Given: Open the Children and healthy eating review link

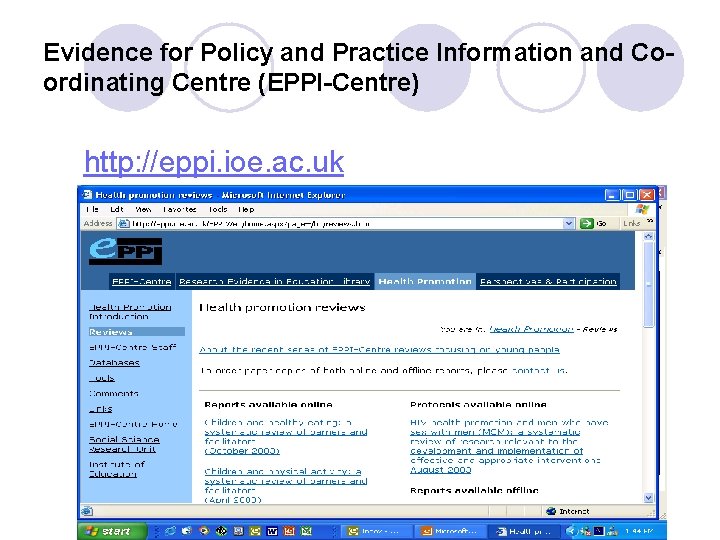Looking at the screenshot, I should [x=285, y=437].
